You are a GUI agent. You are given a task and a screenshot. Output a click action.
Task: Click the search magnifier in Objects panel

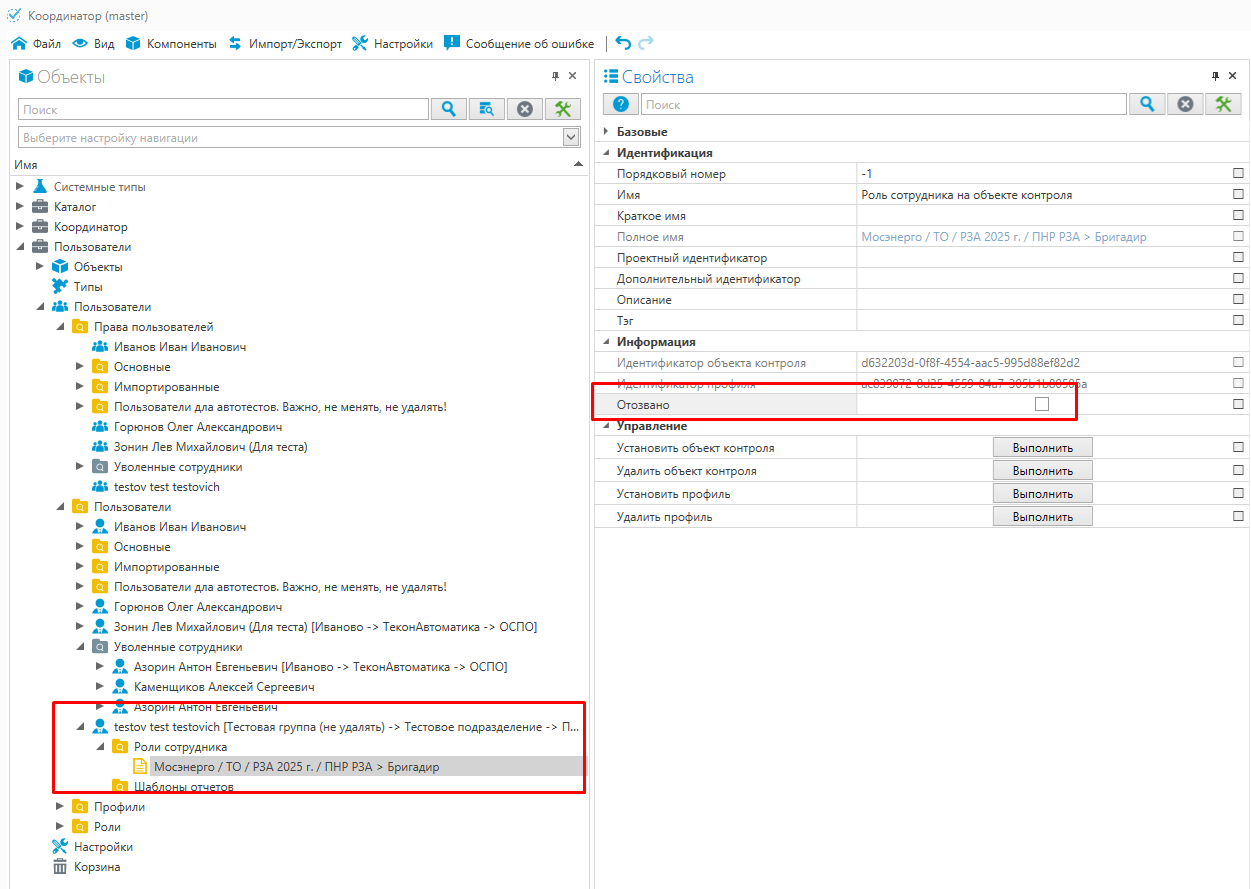pyautogui.click(x=449, y=109)
